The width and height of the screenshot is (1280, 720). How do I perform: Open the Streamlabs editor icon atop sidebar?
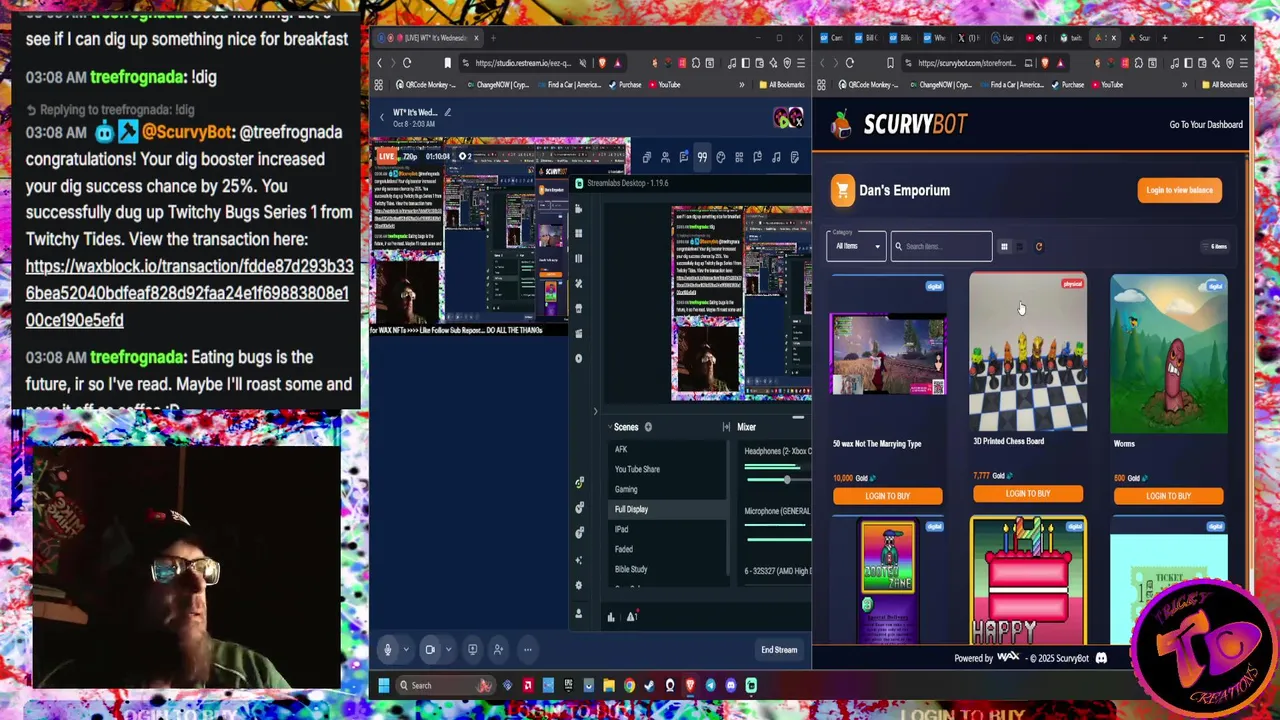(x=578, y=209)
